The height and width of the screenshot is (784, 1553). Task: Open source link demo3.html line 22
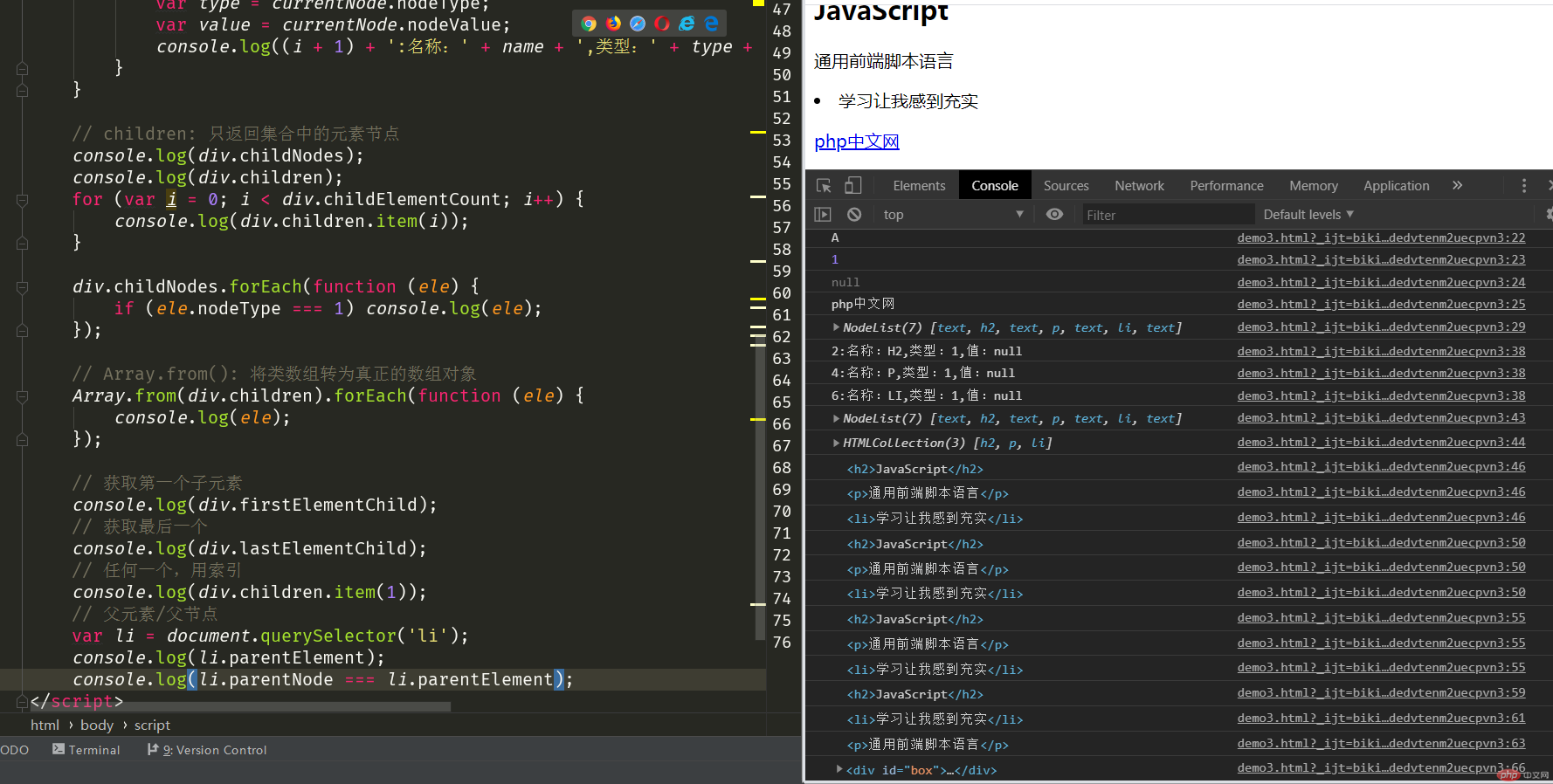pyautogui.click(x=1381, y=237)
